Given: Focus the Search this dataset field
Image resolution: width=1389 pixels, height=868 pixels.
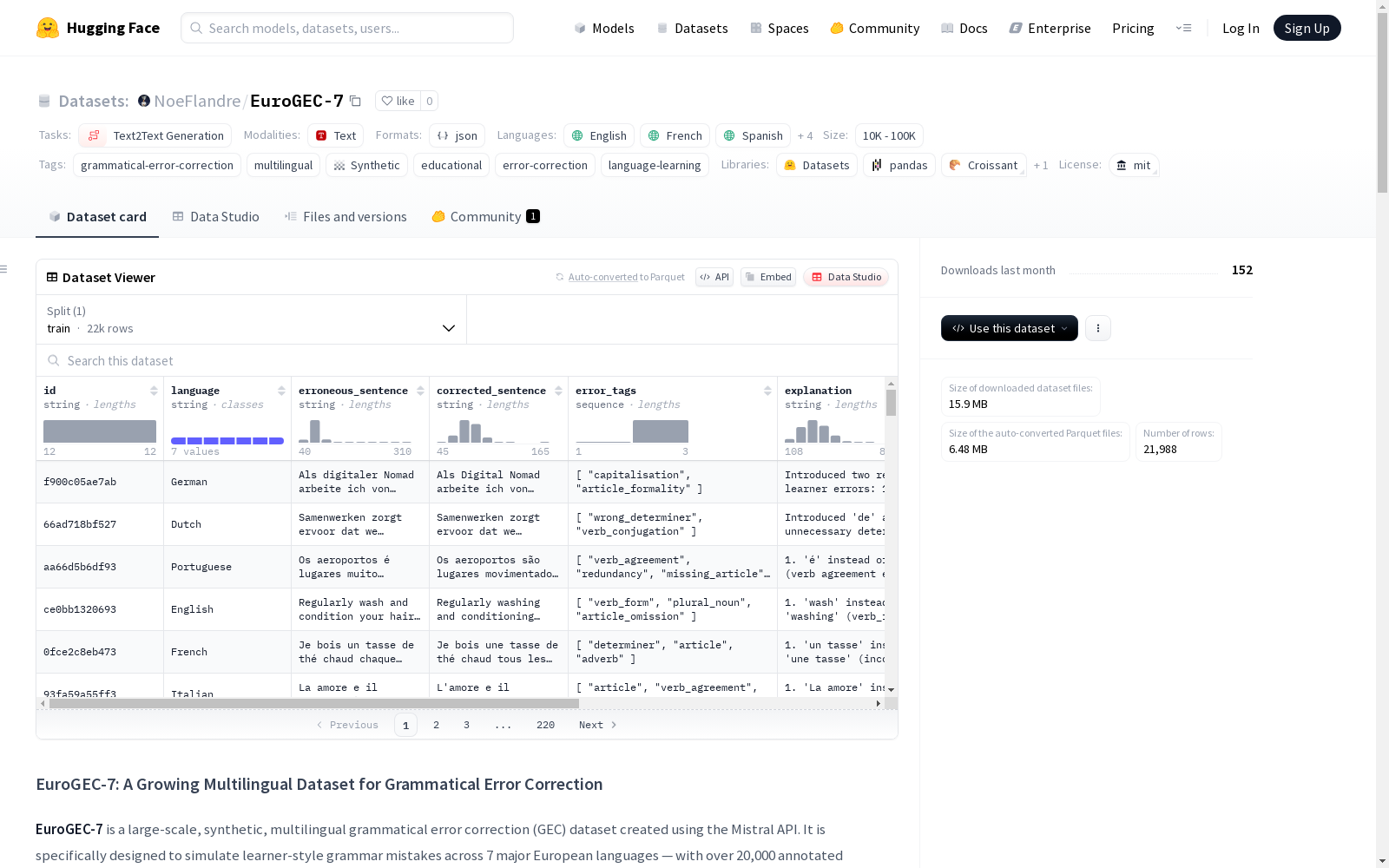Looking at the screenshot, I should coord(467,360).
